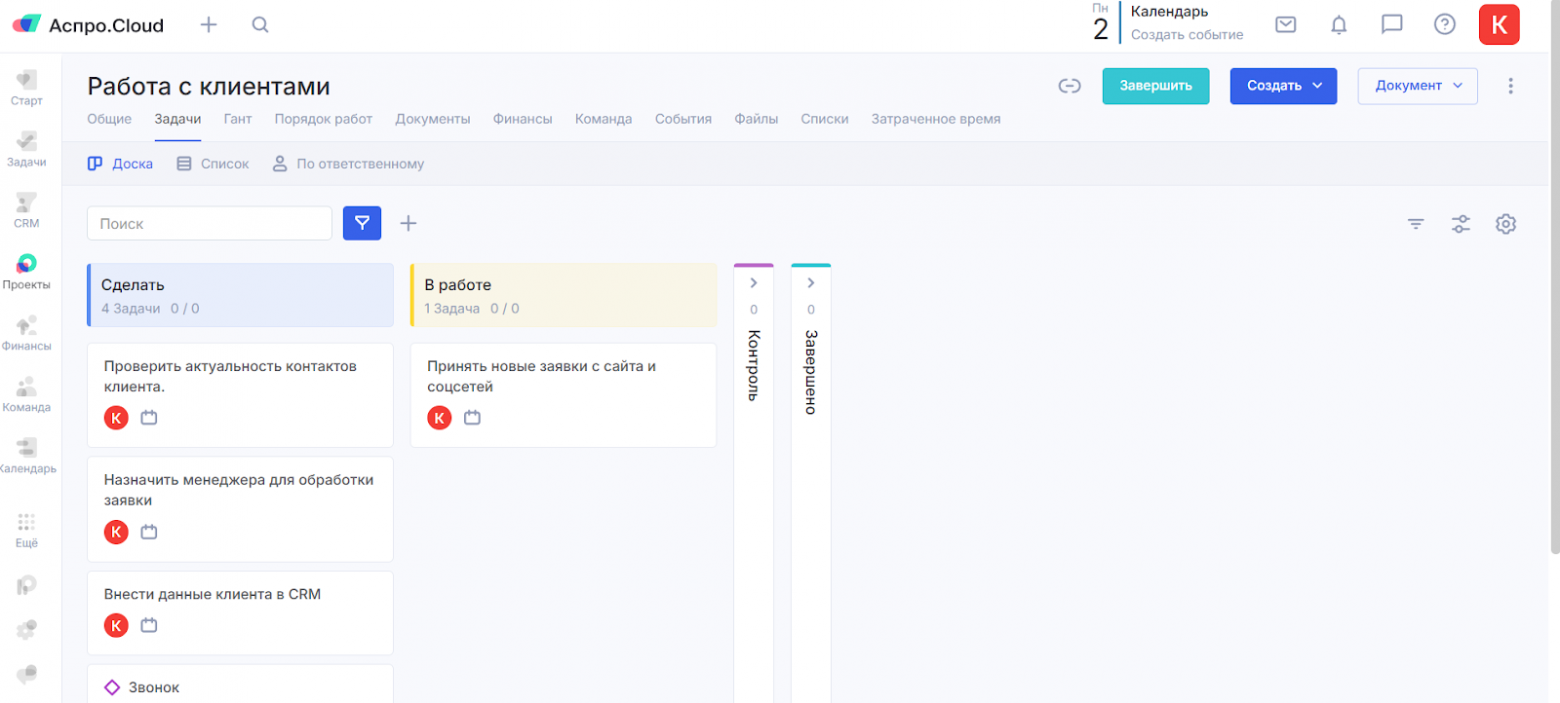Screen dimensions: 1560x703
Task: Expand the Завершено column
Action: point(811,283)
